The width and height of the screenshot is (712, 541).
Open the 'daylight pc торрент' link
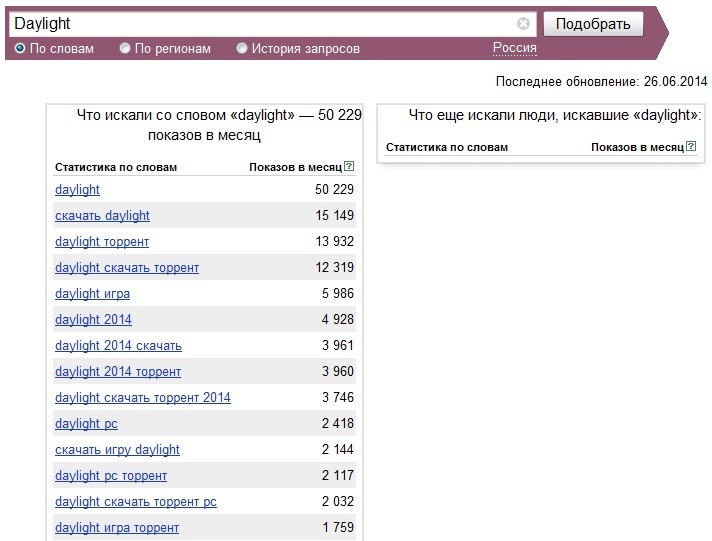pos(111,476)
